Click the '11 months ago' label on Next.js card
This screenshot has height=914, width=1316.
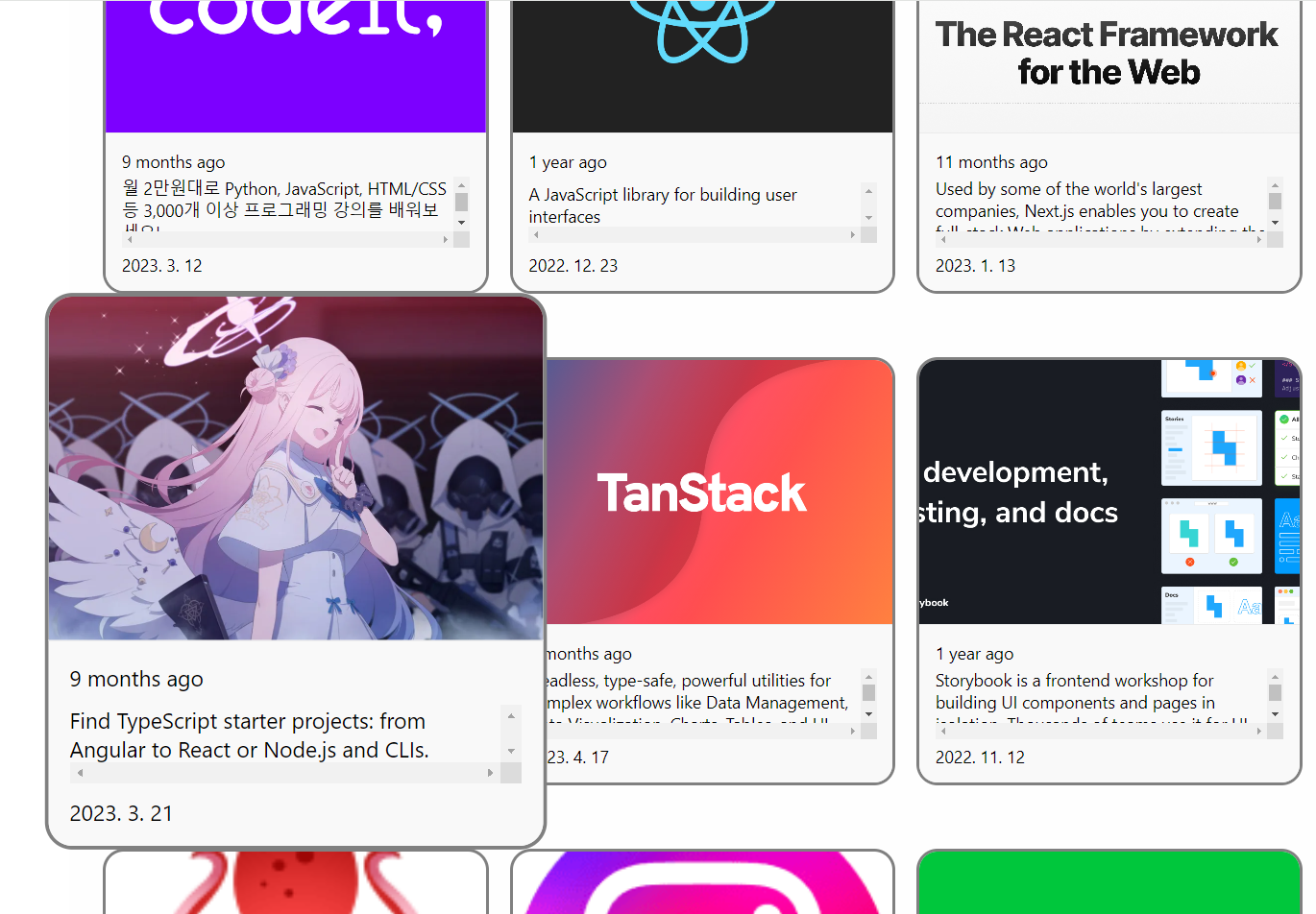[992, 162]
